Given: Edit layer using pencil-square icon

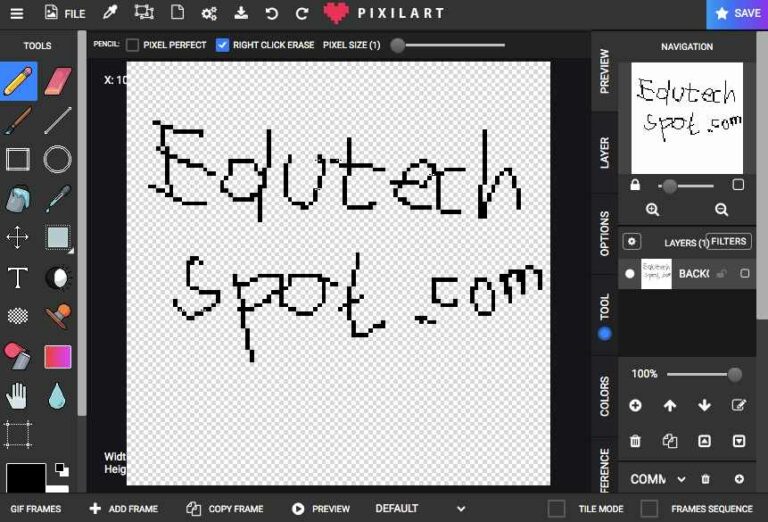Looking at the screenshot, I should 739,405.
